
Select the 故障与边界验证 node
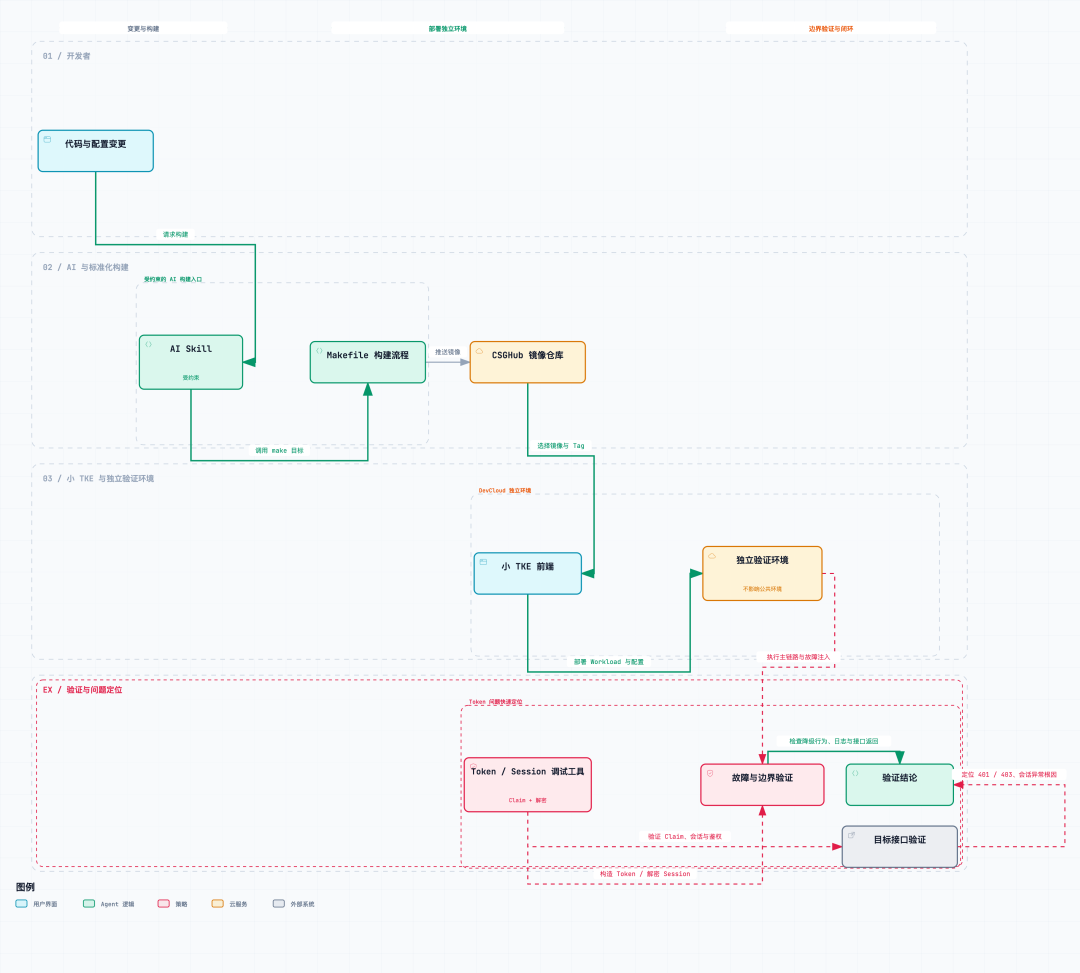[x=762, y=785]
